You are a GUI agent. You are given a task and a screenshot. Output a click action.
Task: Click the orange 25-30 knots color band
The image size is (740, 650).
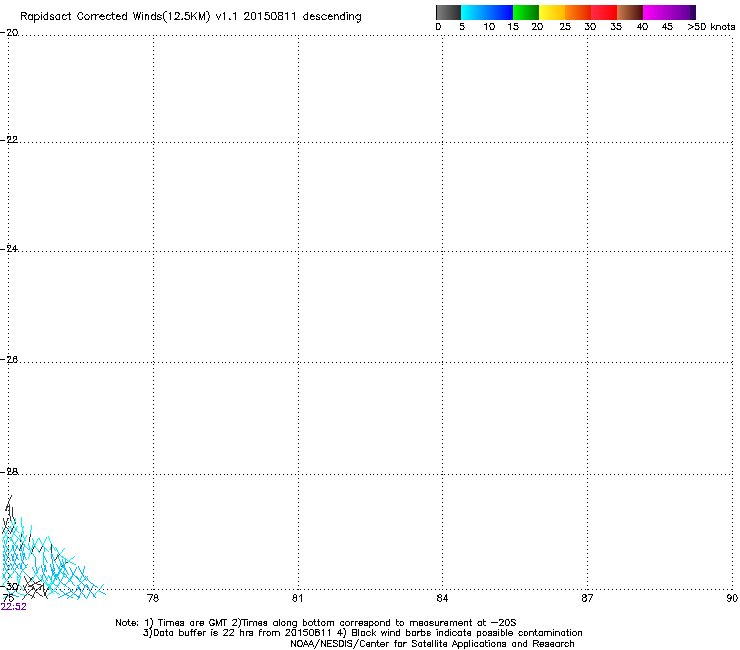[578, 12]
